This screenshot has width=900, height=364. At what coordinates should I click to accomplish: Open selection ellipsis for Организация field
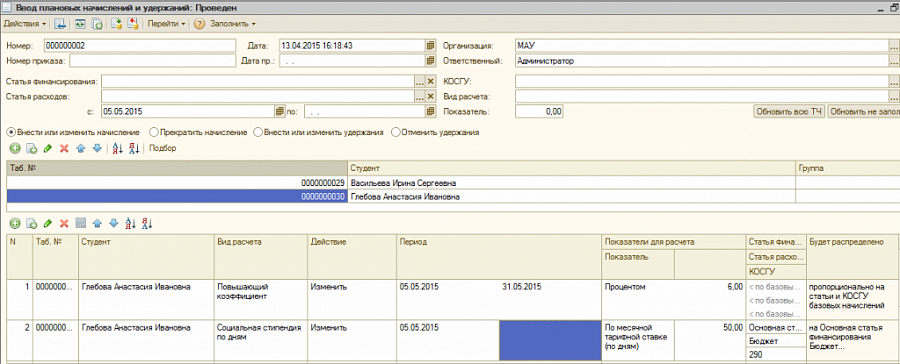pos(894,45)
